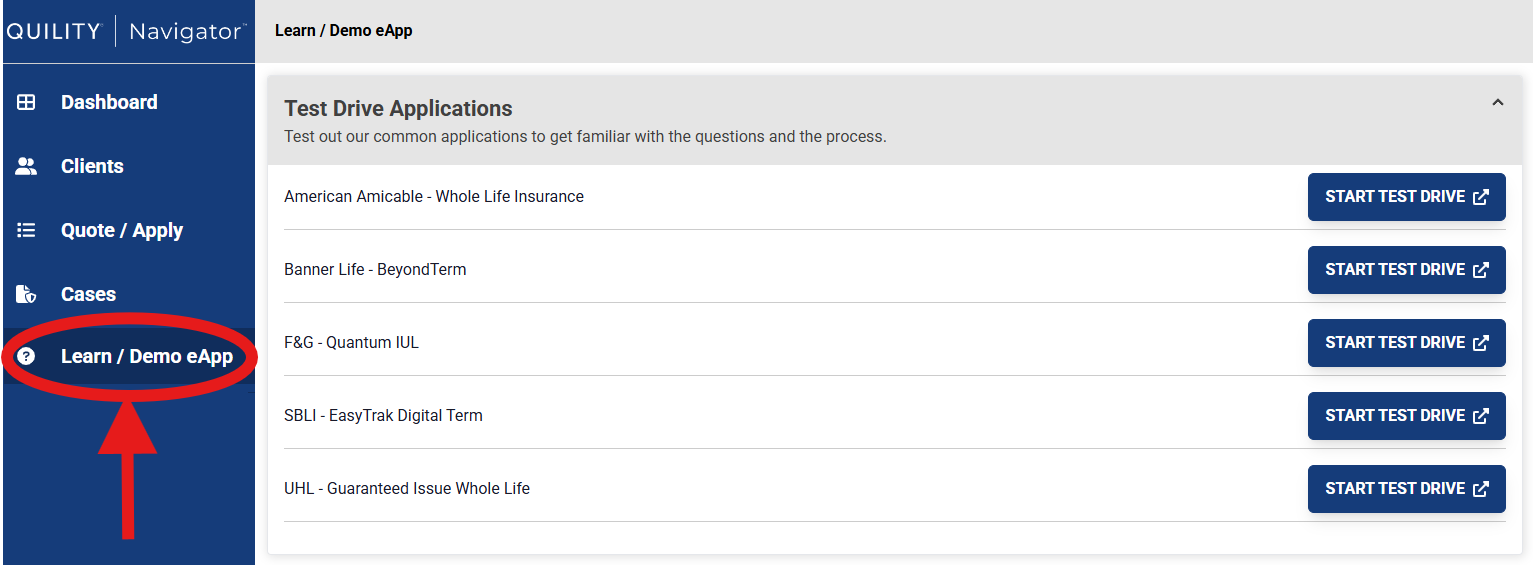Start test drive for Banner Life BeyondTerm

[x=1405, y=270]
